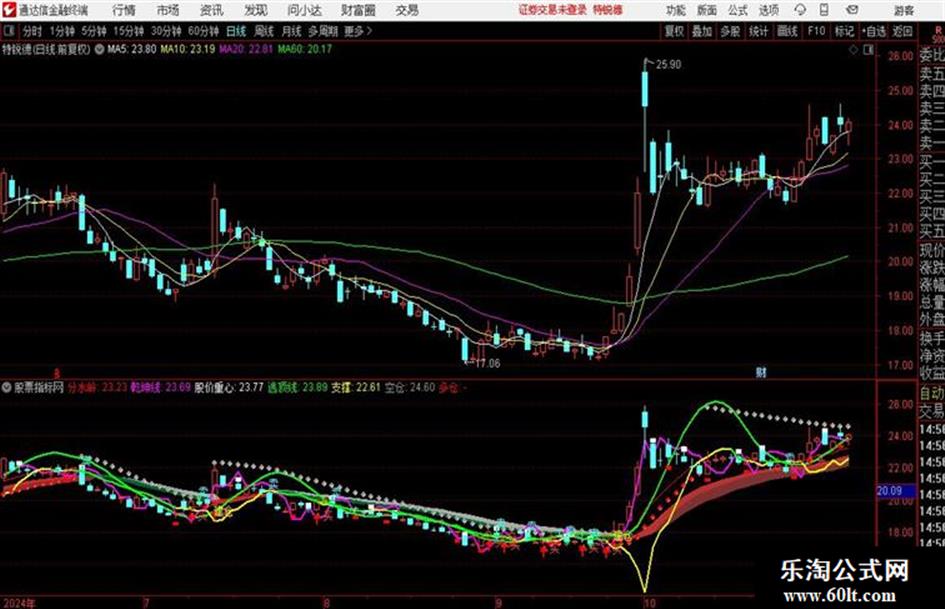Click the customer service headset icon
Image resolution: width=945 pixels, height=609 pixels.
tap(800, 10)
